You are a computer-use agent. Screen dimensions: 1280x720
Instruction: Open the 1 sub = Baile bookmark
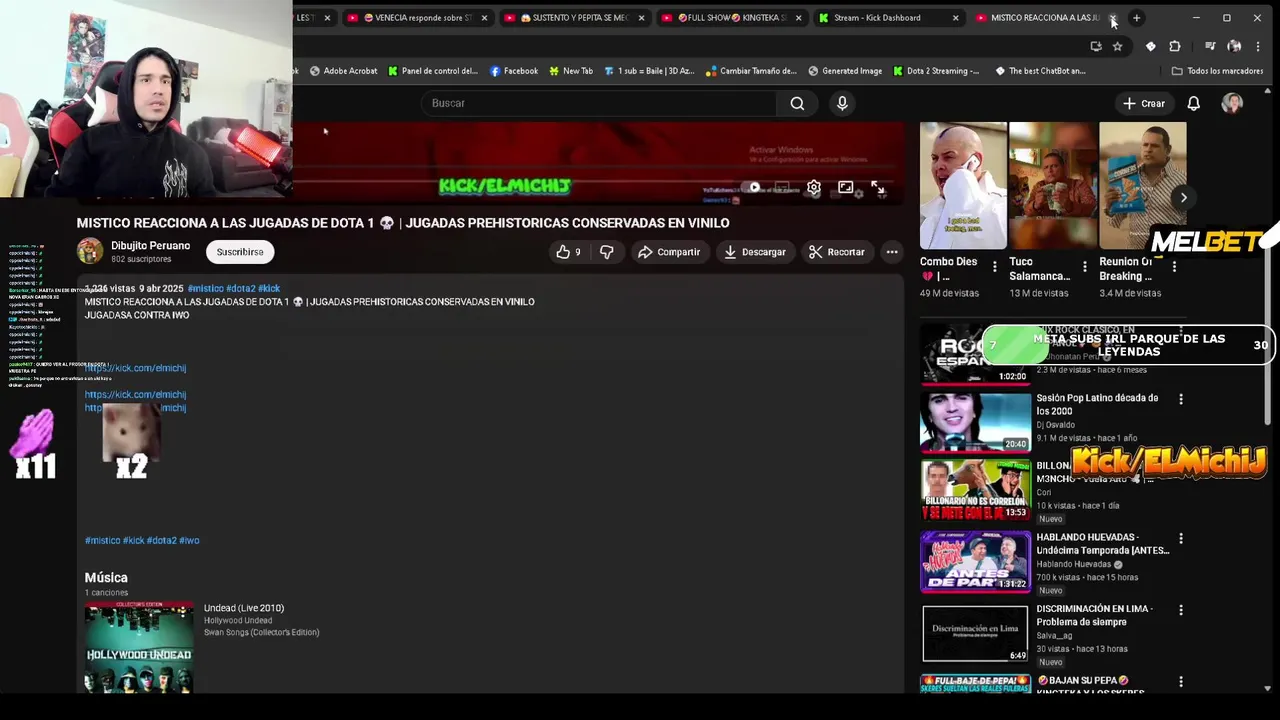[x=649, y=71]
